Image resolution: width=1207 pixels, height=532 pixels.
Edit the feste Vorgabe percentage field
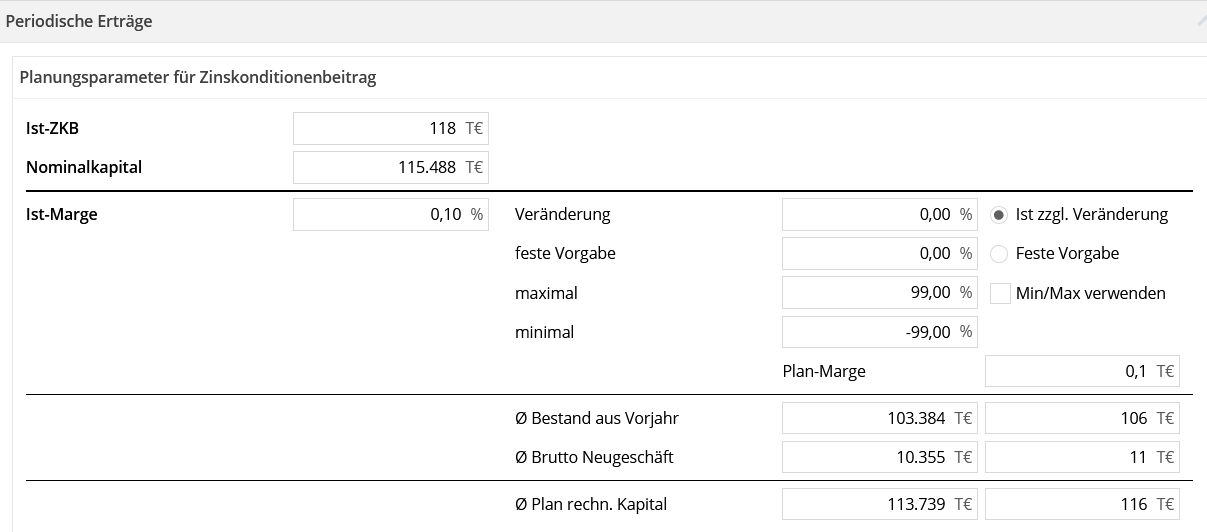[x=879, y=254]
